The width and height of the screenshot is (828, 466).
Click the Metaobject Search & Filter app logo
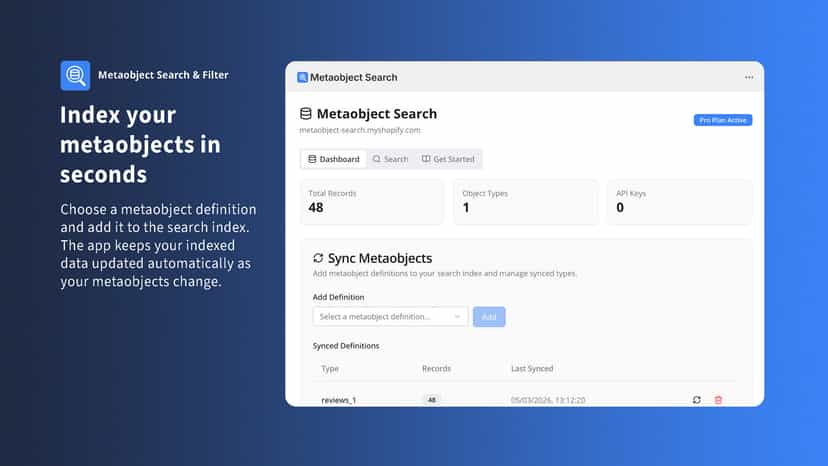[x=75, y=76]
